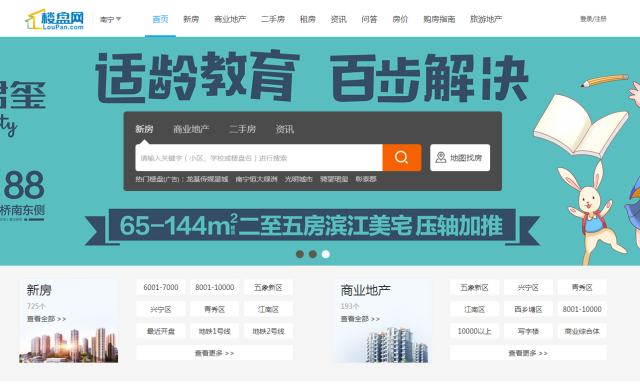Click the LouPan.com house logo
This screenshot has width=640, height=384.
point(55,19)
